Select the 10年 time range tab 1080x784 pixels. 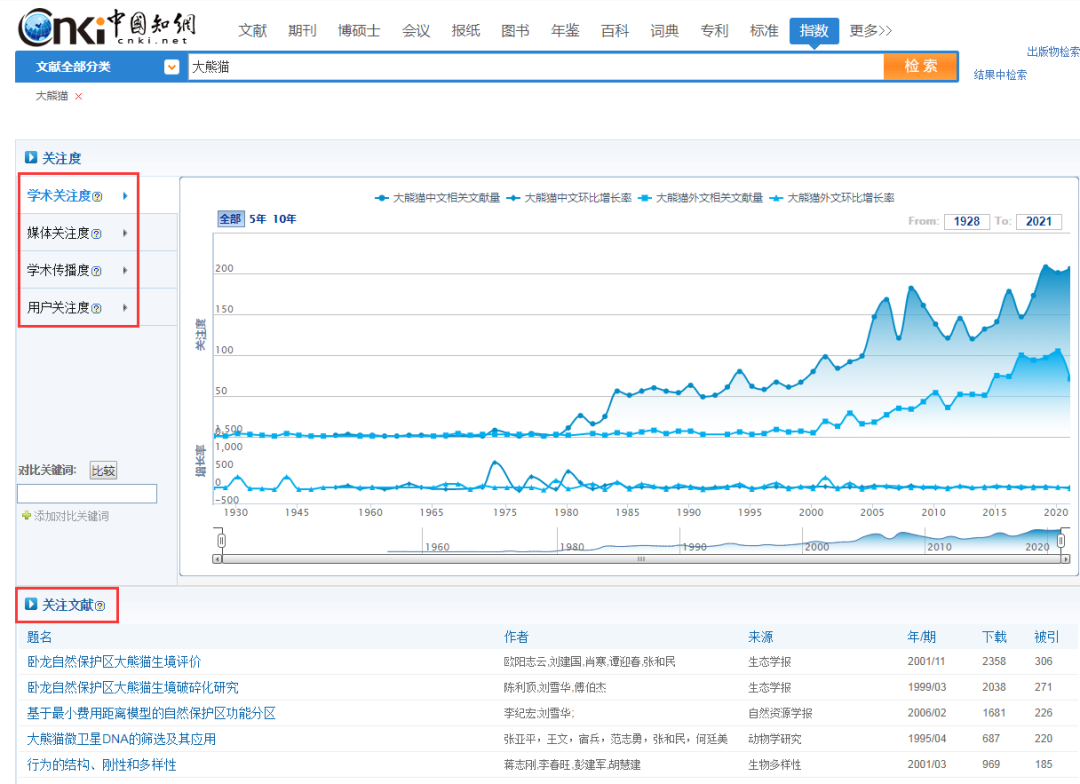pyautogui.click(x=284, y=219)
